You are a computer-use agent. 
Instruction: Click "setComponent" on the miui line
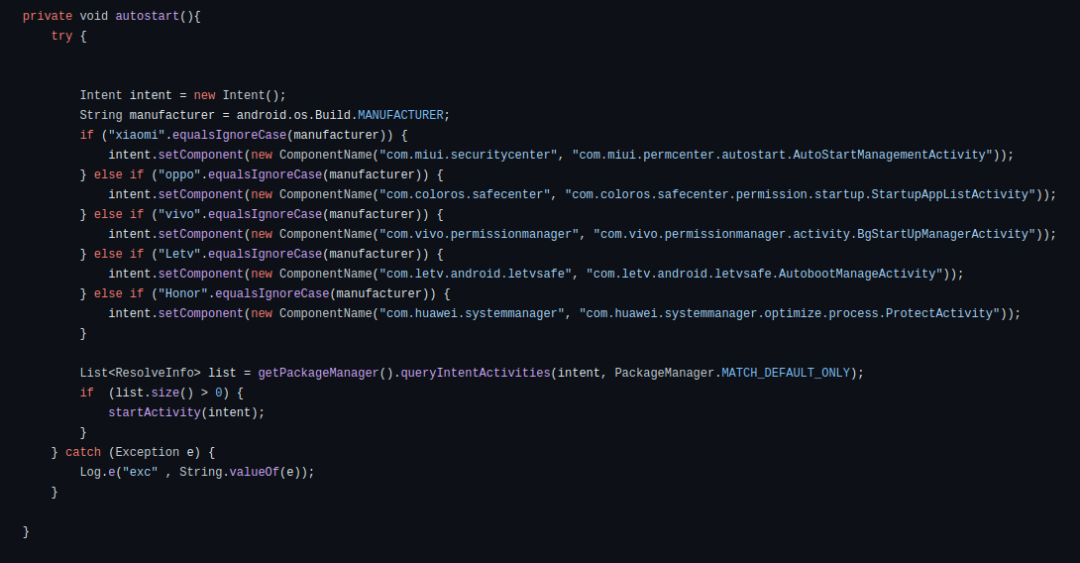pyautogui.click(x=200, y=155)
